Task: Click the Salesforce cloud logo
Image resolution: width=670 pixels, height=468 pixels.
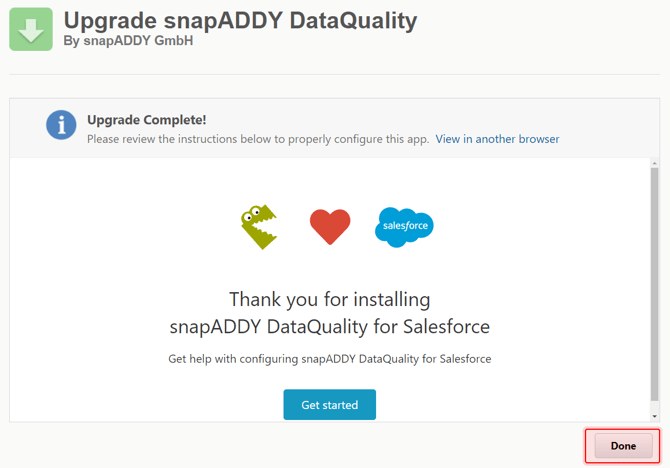Action: point(404,227)
